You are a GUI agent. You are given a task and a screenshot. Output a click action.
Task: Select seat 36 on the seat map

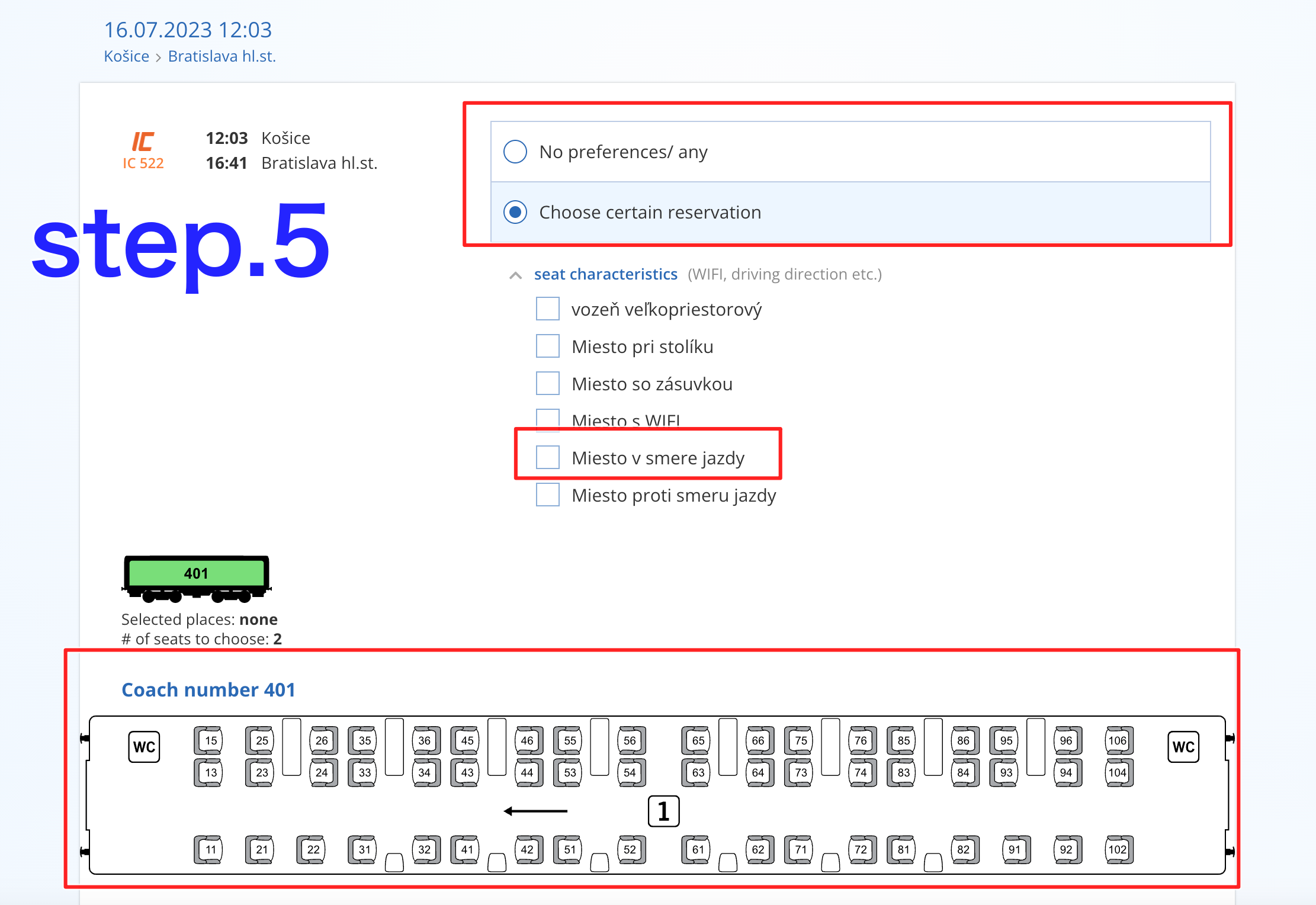coord(426,740)
